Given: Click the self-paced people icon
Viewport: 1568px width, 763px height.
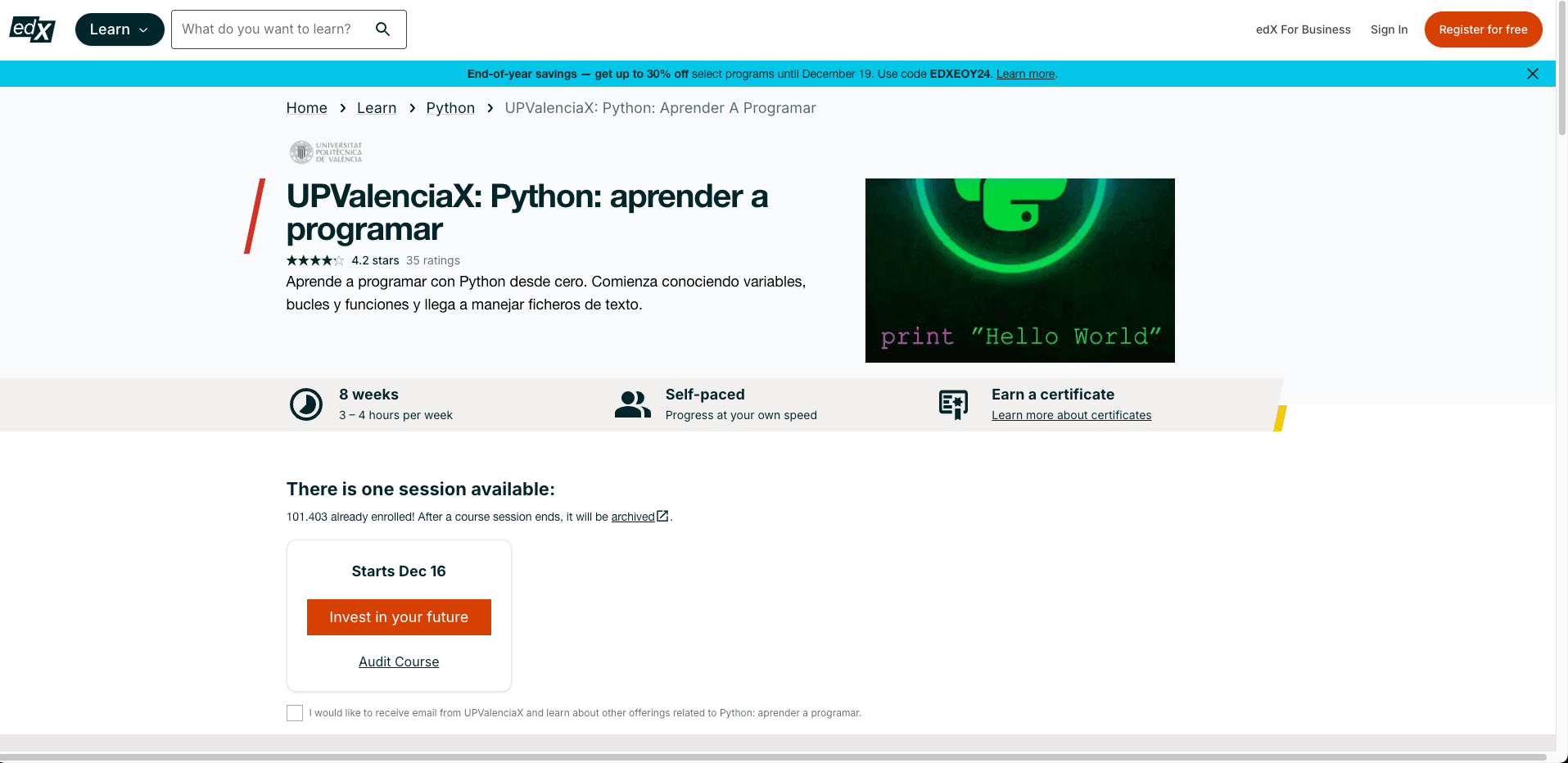Looking at the screenshot, I should pyautogui.click(x=633, y=404).
